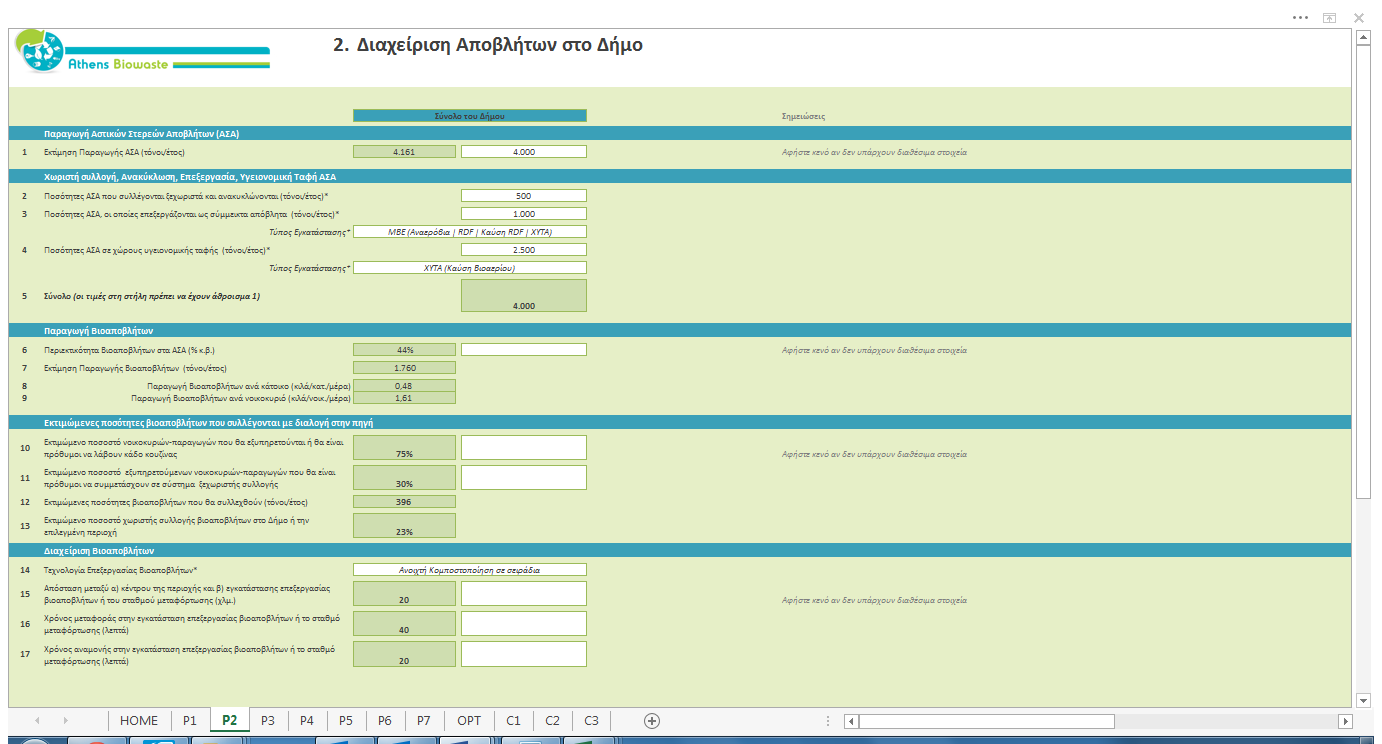The width and height of the screenshot is (1382, 744).
Task: Select the cell showing 1,61
Action: point(405,398)
